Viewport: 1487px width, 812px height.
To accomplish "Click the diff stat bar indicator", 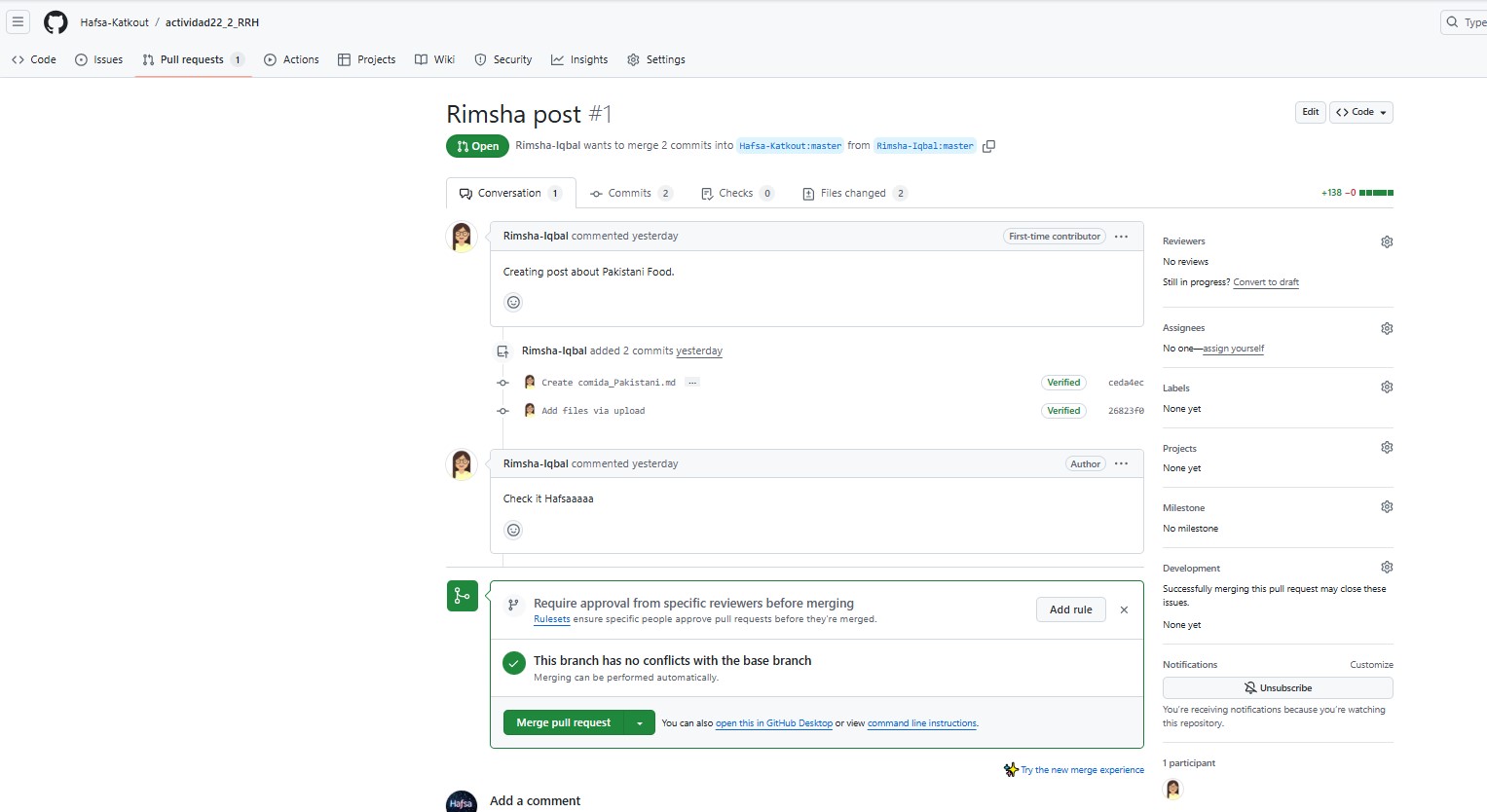I will pos(1375,193).
